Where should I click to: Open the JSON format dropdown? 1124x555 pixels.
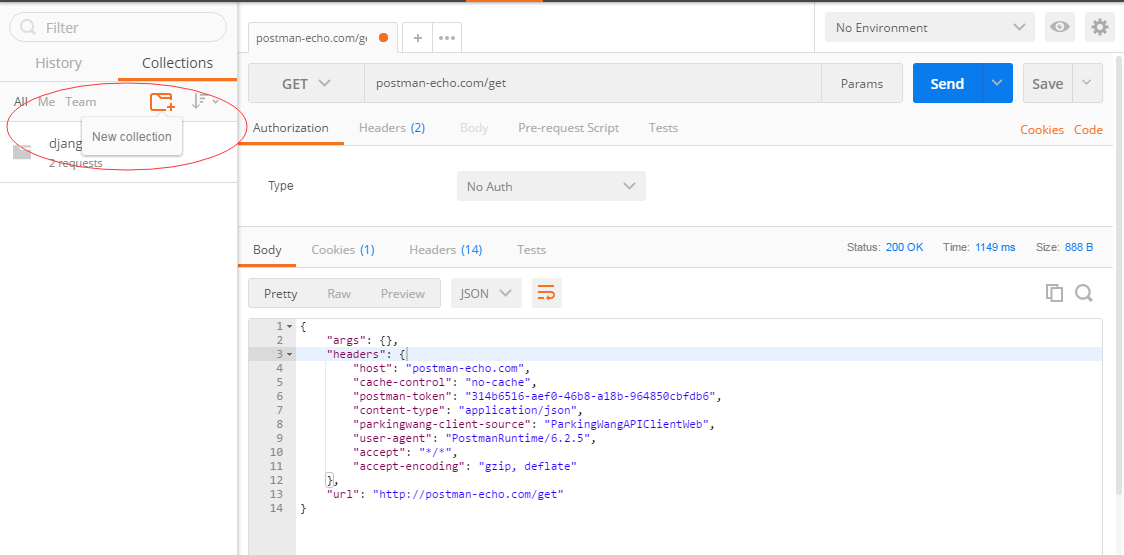coord(486,293)
